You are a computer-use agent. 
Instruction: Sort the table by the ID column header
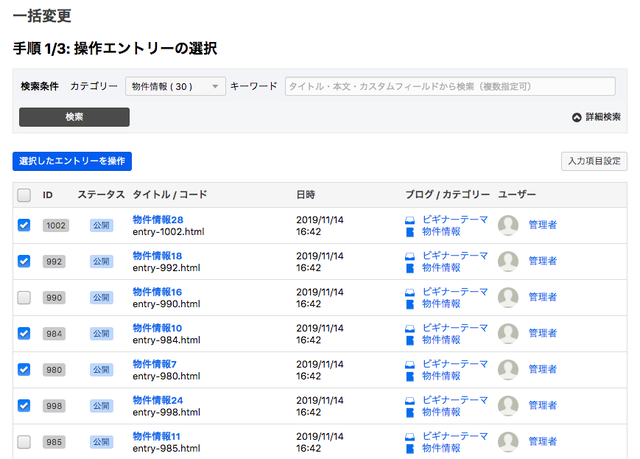(x=48, y=195)
